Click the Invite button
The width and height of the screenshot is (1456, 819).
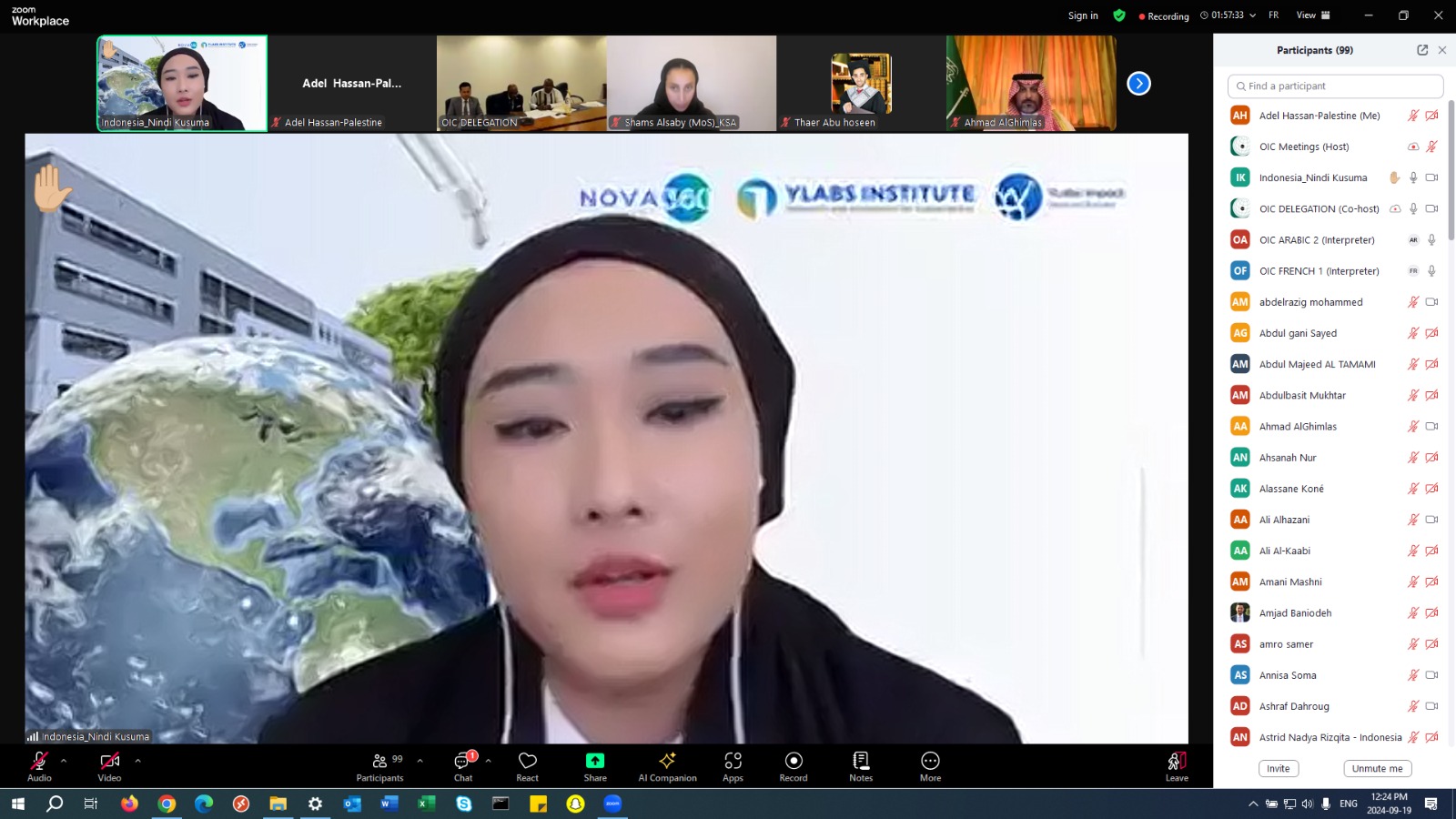coord(1278,769)
